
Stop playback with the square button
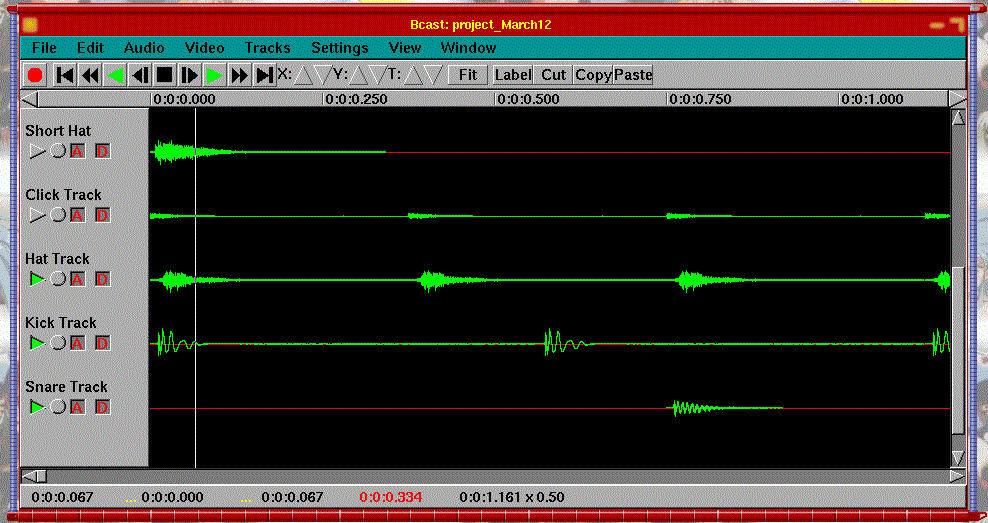pos(164,75)
